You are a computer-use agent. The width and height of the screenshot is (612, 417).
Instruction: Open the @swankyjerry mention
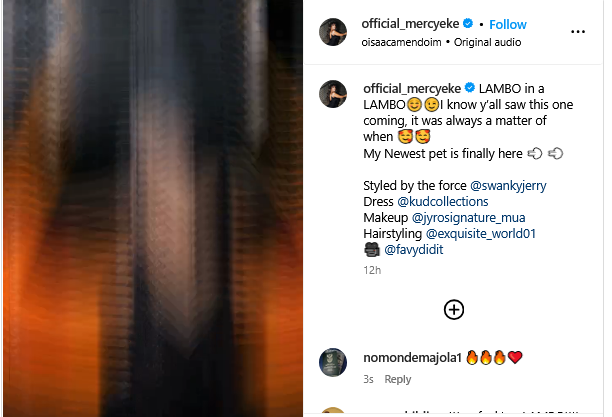tap(508, 186)
